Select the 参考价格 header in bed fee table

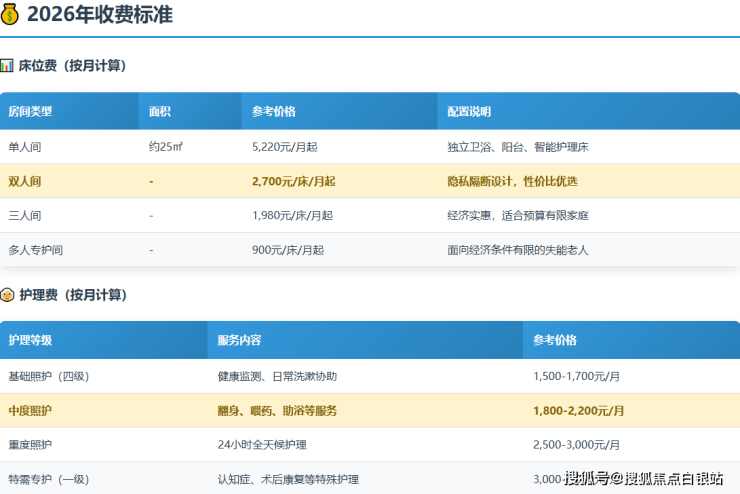point(273,111)
